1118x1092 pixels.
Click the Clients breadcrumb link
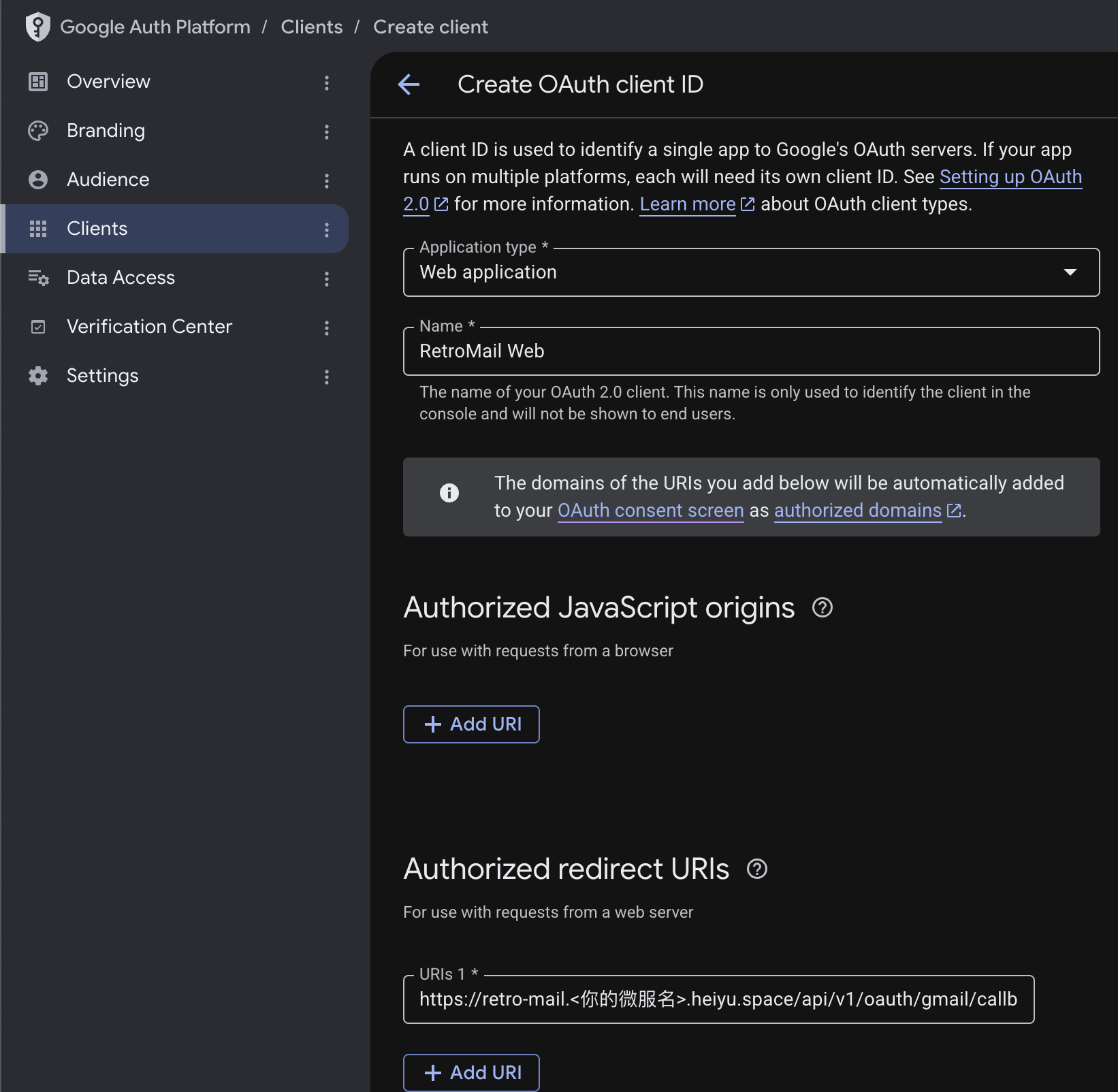(x=312, y=27)
